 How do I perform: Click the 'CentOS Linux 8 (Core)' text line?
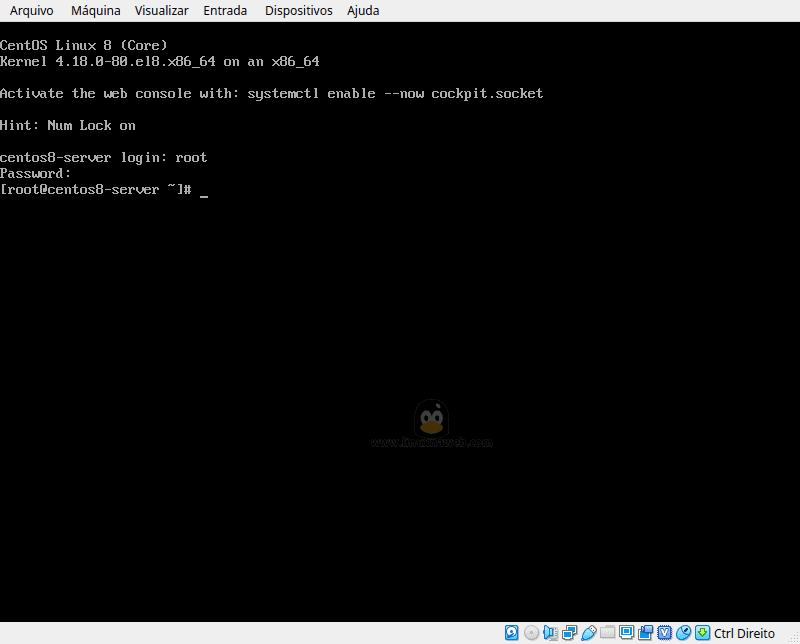(x=84, y=45)
